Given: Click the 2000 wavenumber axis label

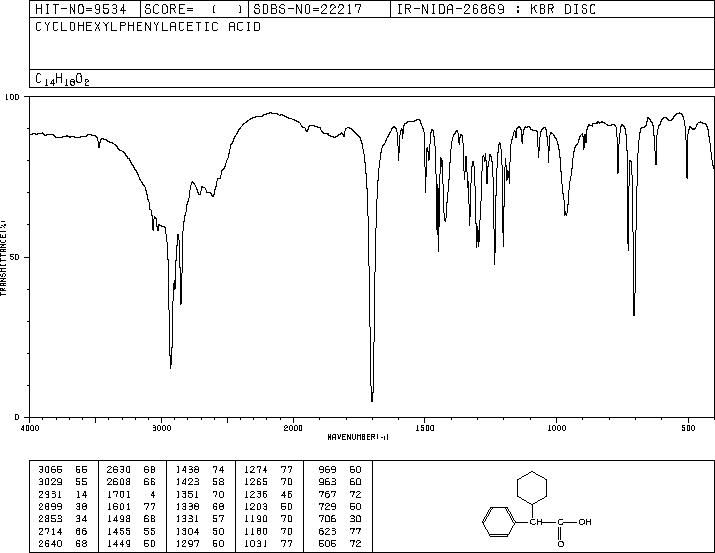Looking at the screenshot, I should pyautogui.click(x=293, y=428).
